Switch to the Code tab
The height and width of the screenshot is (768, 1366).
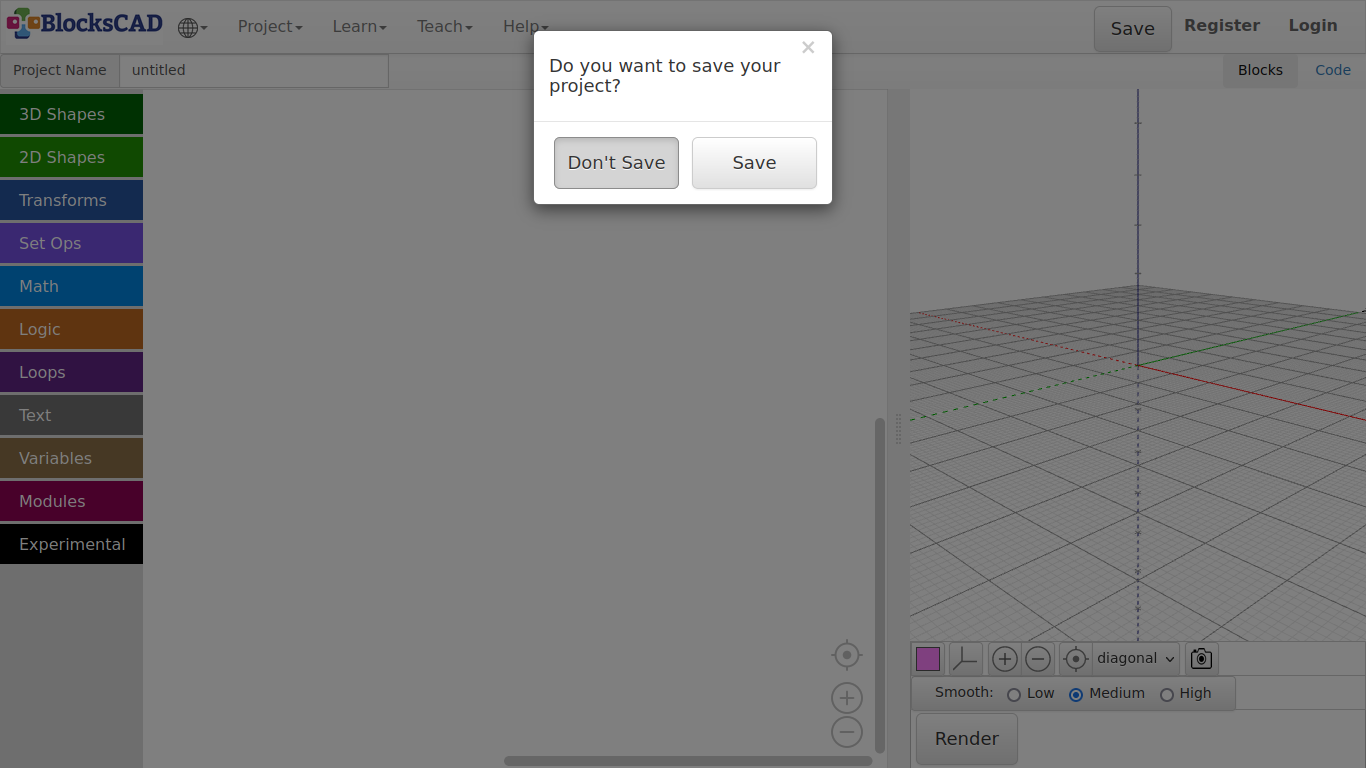pos(1332,70)
